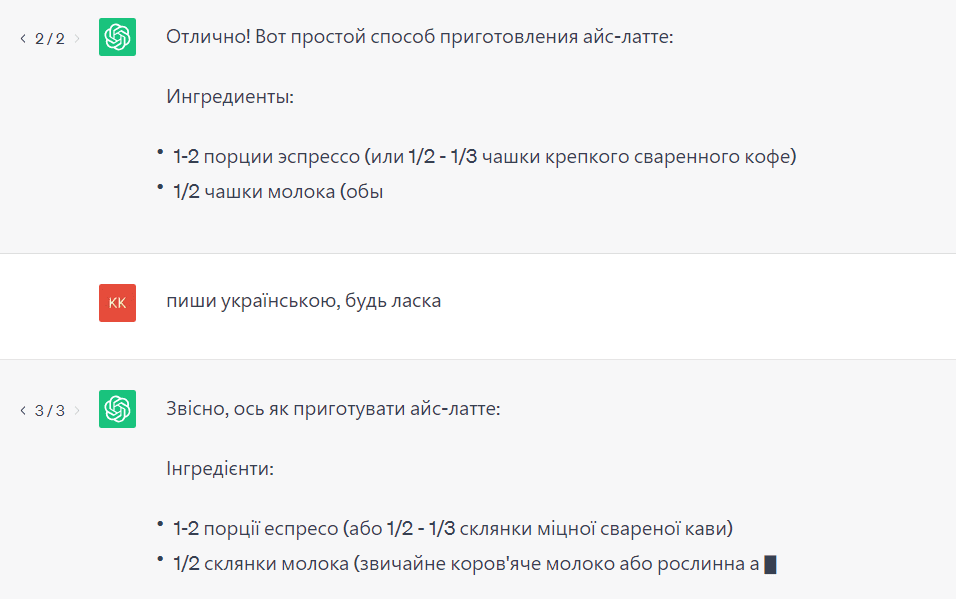Click the ChatGPT logo beside the Russian reply

pyautogui.click(x=118, y=37)
